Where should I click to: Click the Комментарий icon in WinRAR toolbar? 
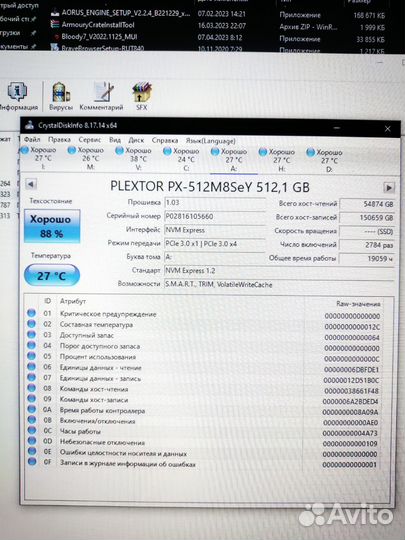pyautogui.click(x=102, y=96)
